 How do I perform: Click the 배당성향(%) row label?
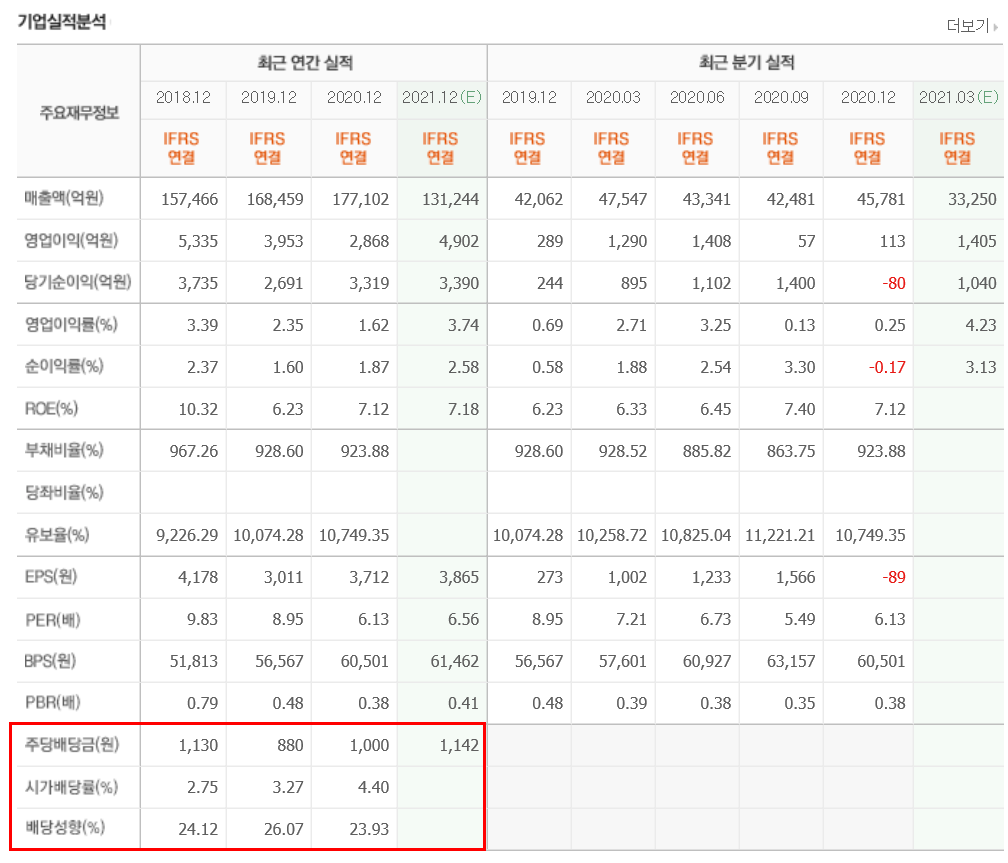tap(64, 828)
